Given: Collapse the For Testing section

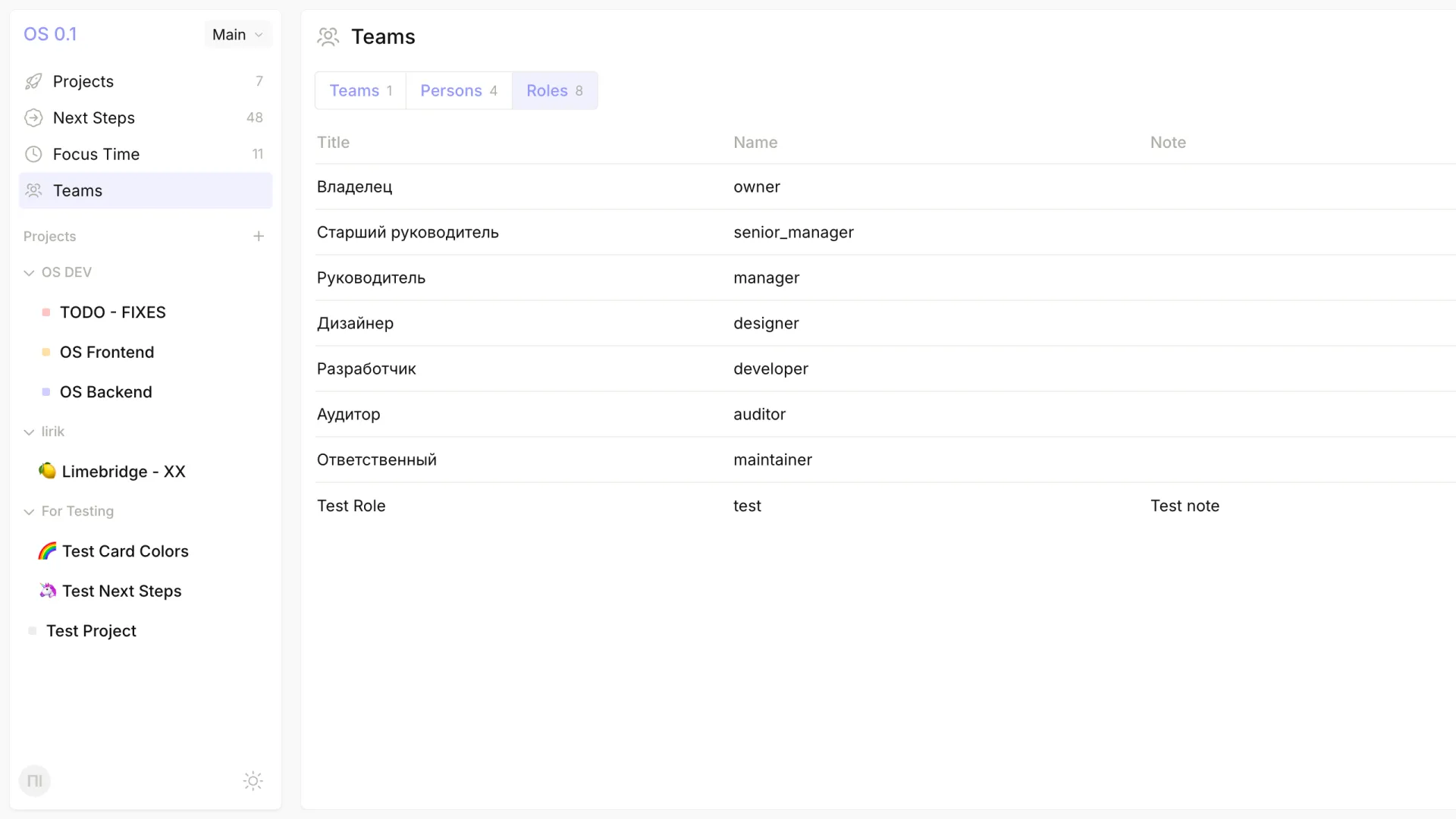Looking at the screenshot, I should [29, 511].
